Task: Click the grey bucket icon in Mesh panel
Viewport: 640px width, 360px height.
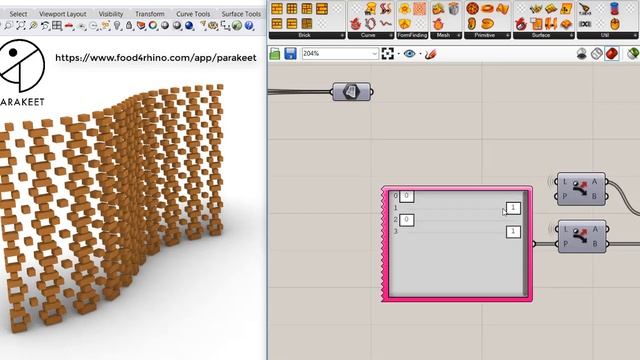Action: 453,8
